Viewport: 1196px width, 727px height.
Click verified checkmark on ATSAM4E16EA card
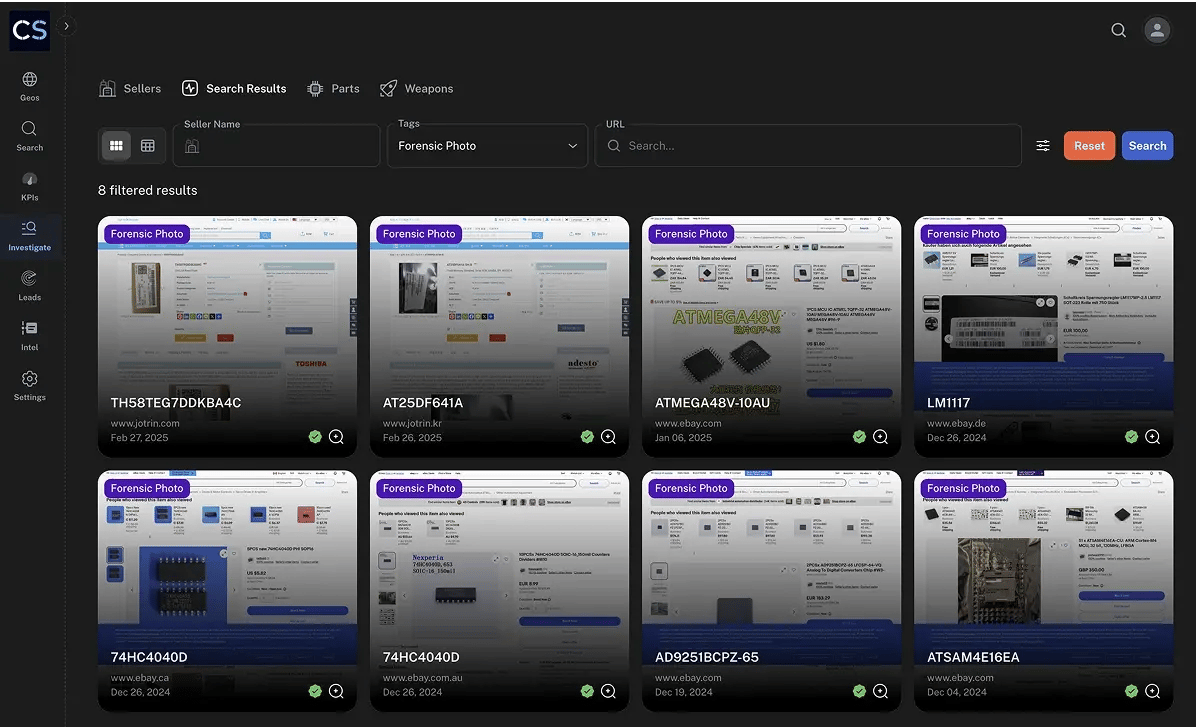[1131, 691]
